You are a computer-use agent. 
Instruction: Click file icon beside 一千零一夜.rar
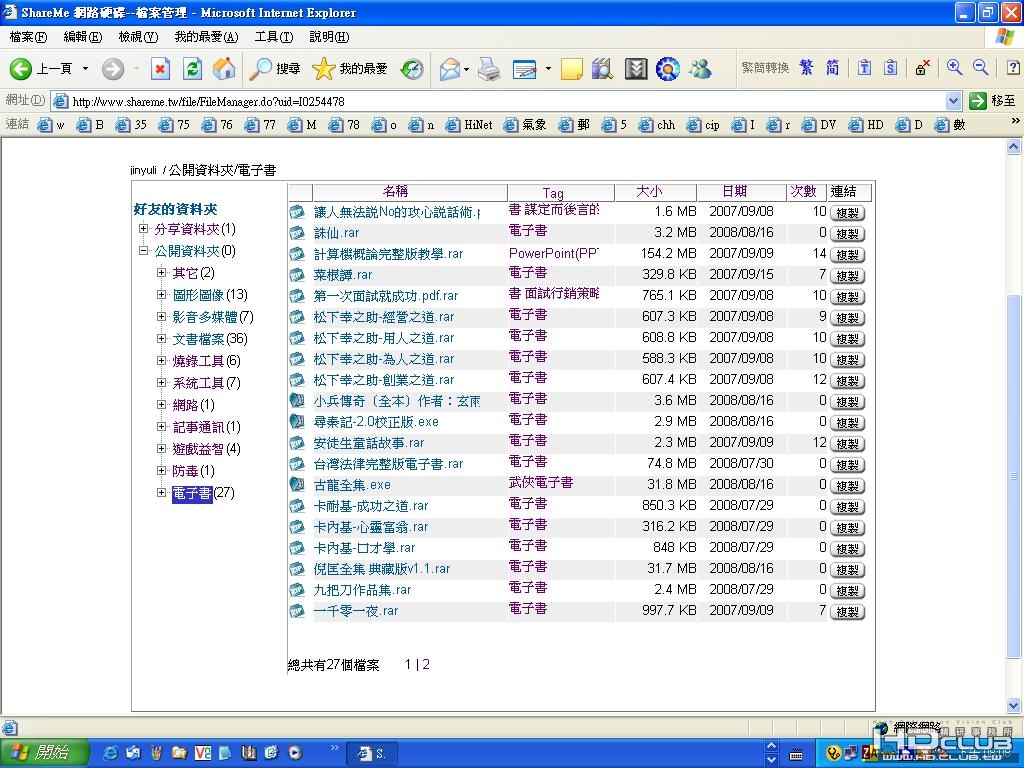(297, 611)
